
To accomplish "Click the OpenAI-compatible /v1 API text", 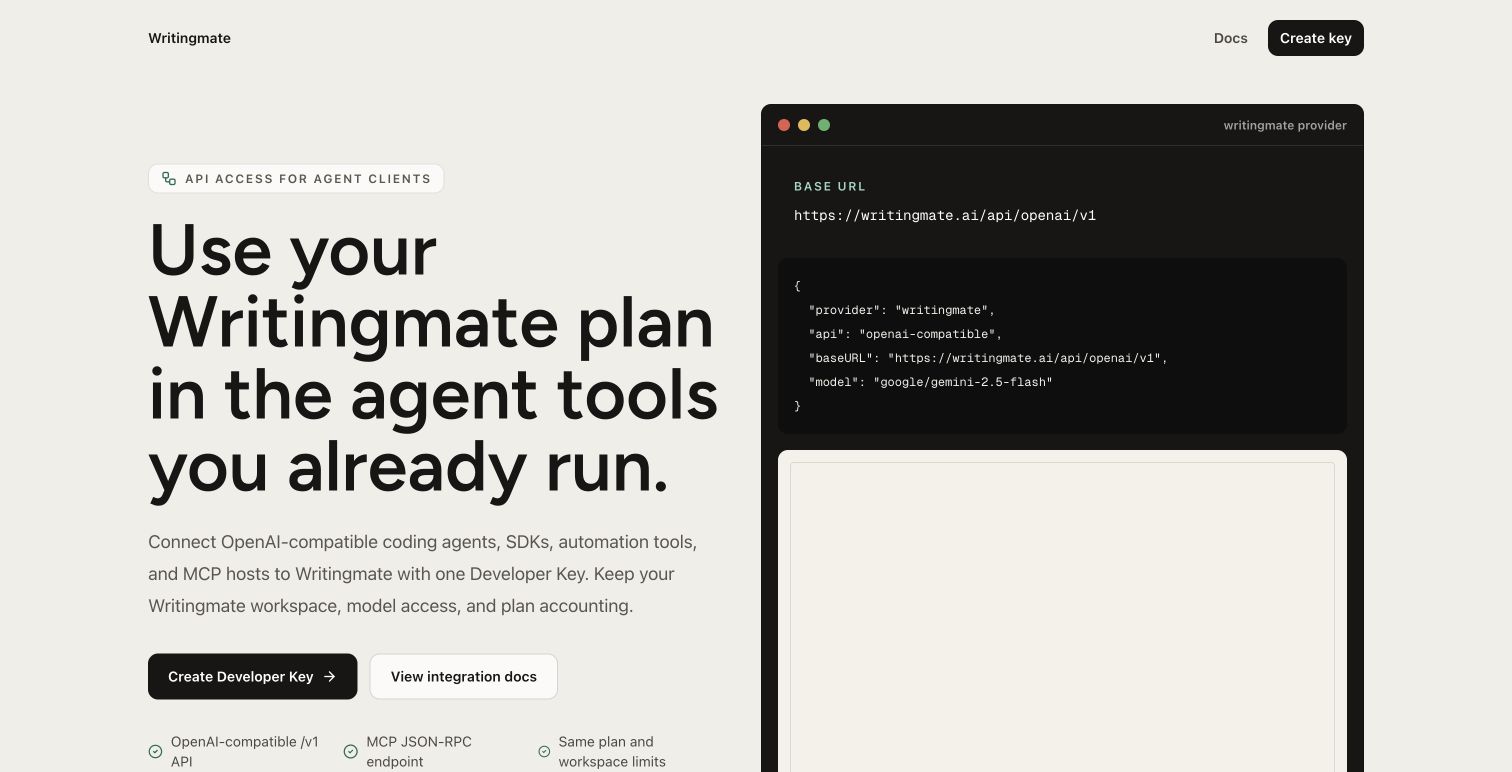I will pos(245,751).
